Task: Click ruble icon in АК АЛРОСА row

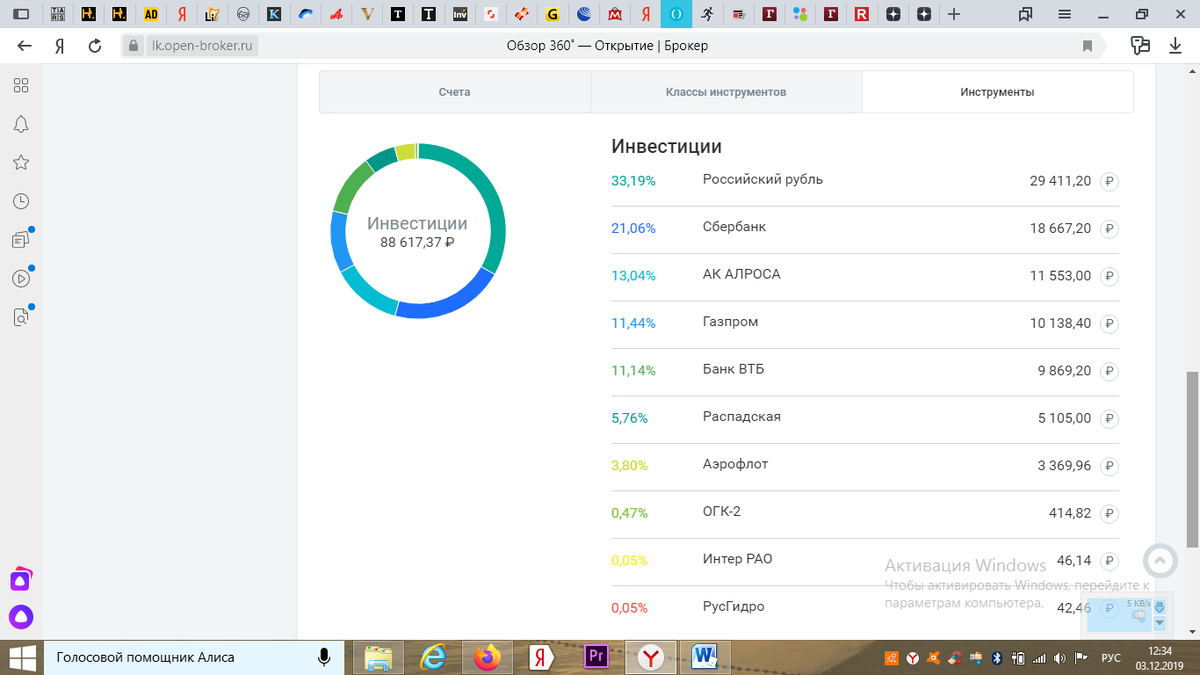Action: [1108, 276]
